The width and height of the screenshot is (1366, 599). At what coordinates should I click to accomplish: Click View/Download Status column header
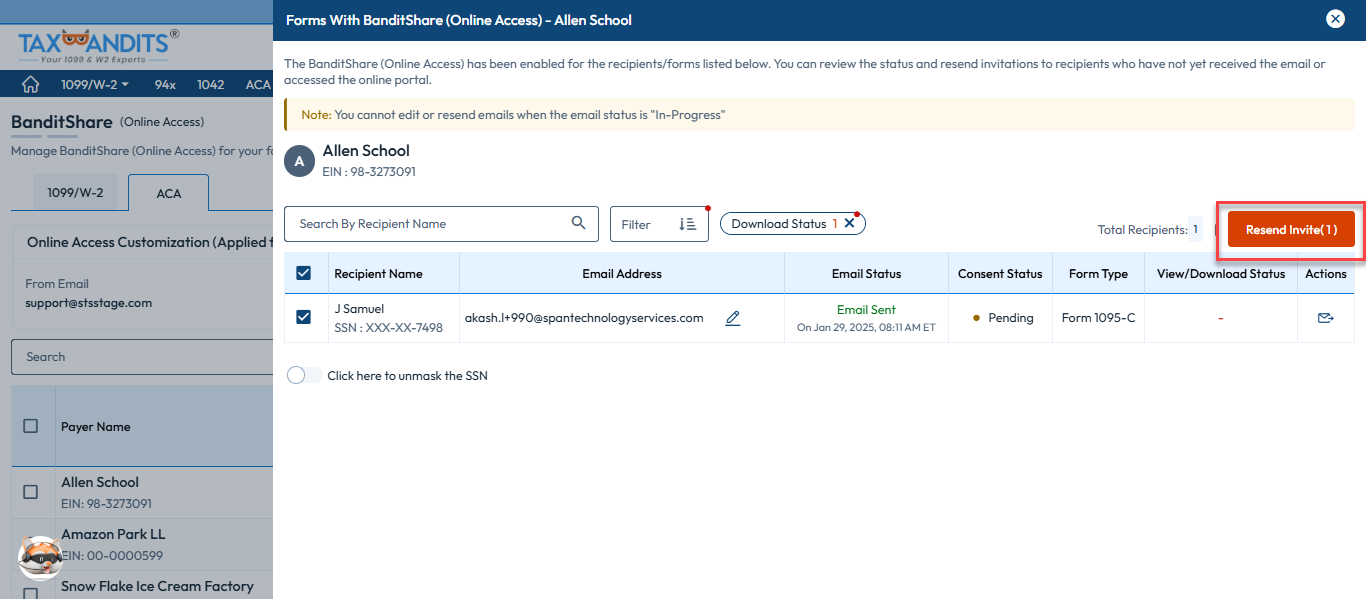point(1221,274)
